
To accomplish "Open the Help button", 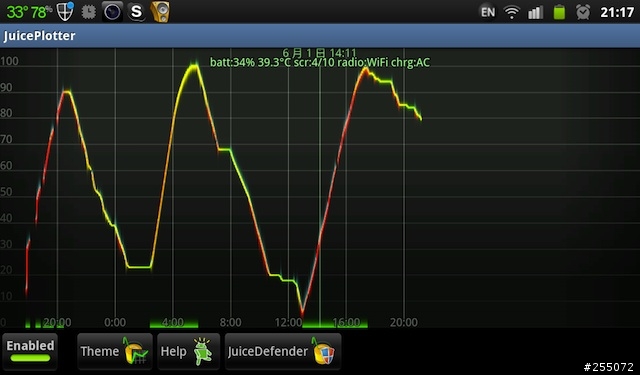I will click(188, 351).
